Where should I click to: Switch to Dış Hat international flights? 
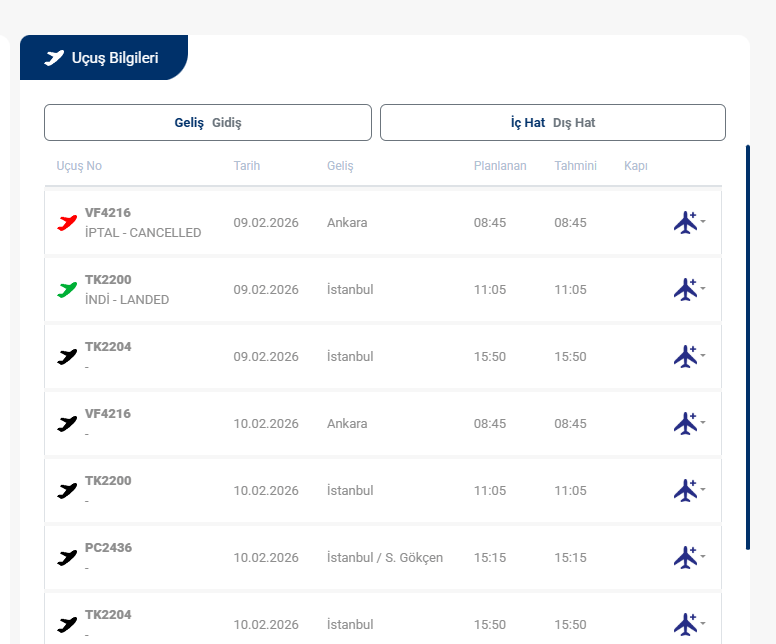[574, 123]
